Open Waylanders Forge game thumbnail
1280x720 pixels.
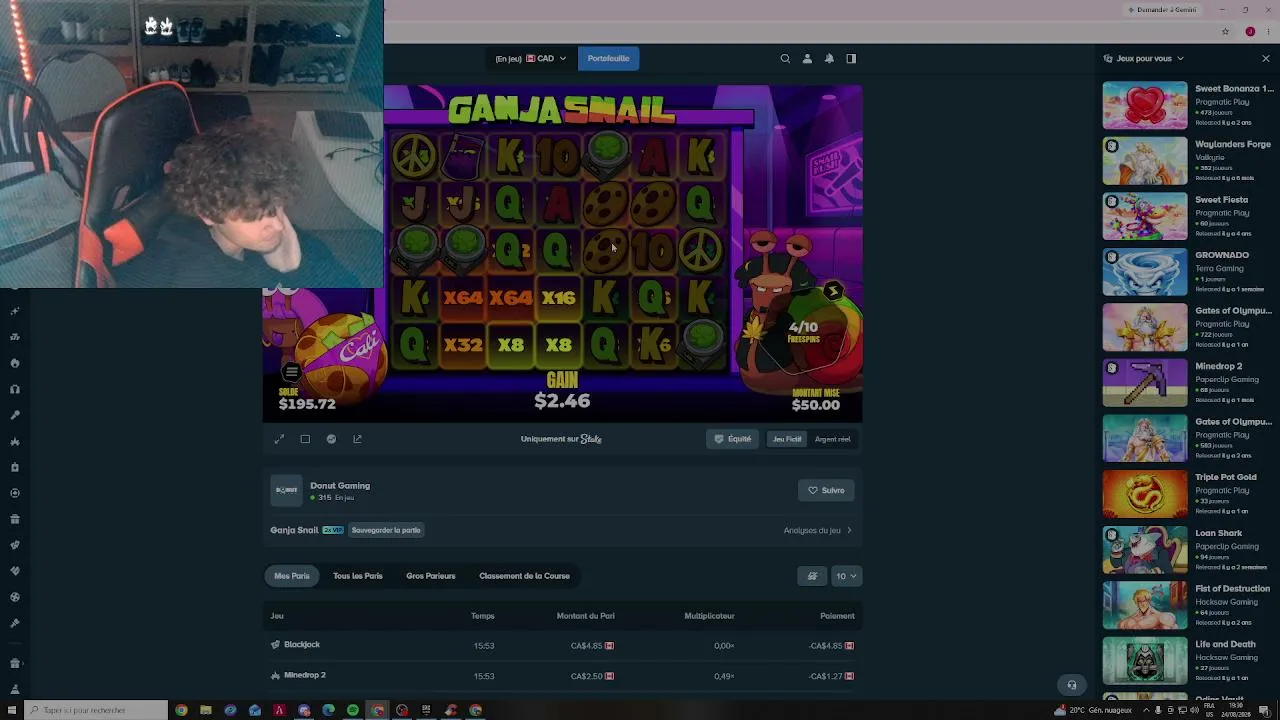tap(1145, 161)
